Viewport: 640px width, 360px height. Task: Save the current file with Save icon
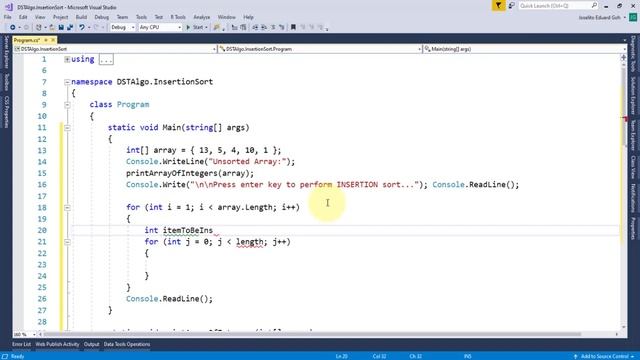click(61, 27)
